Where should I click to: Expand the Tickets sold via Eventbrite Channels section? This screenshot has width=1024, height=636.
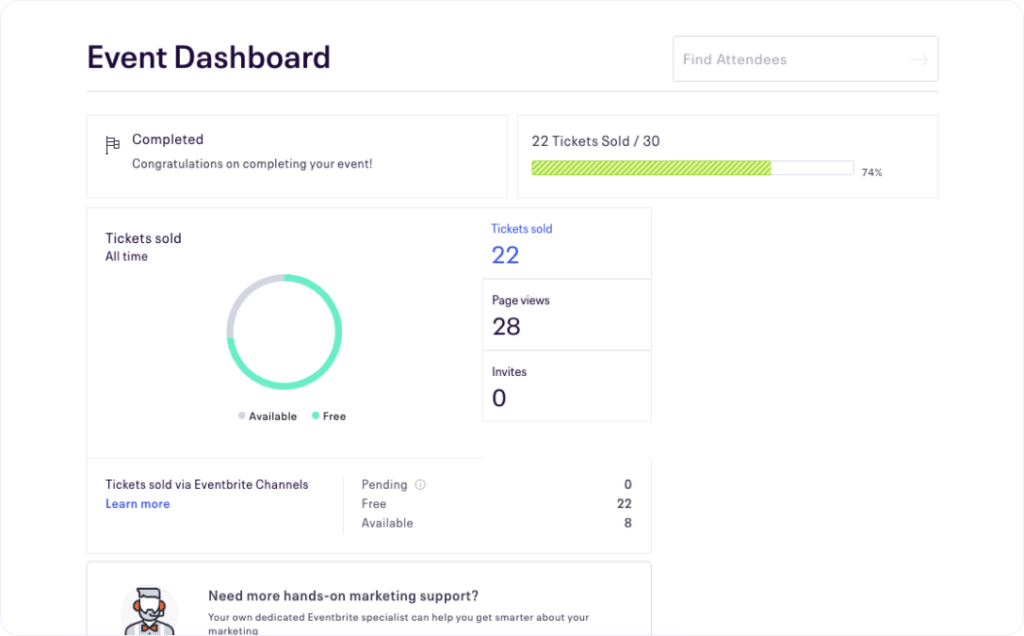tap(206, 484)
